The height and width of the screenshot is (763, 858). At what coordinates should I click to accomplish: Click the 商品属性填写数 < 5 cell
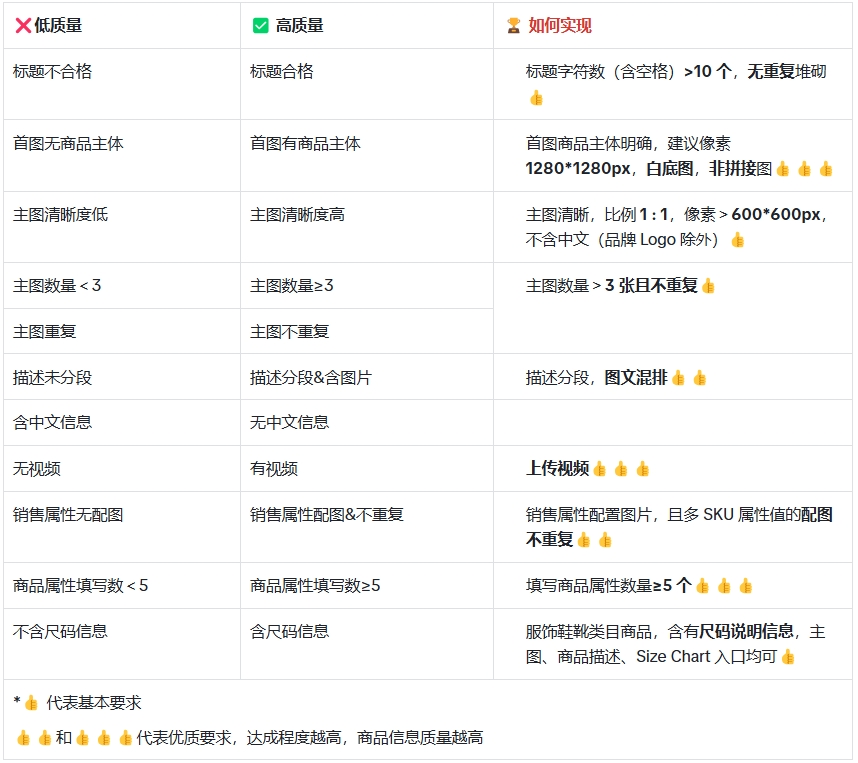tap(81, 586)
